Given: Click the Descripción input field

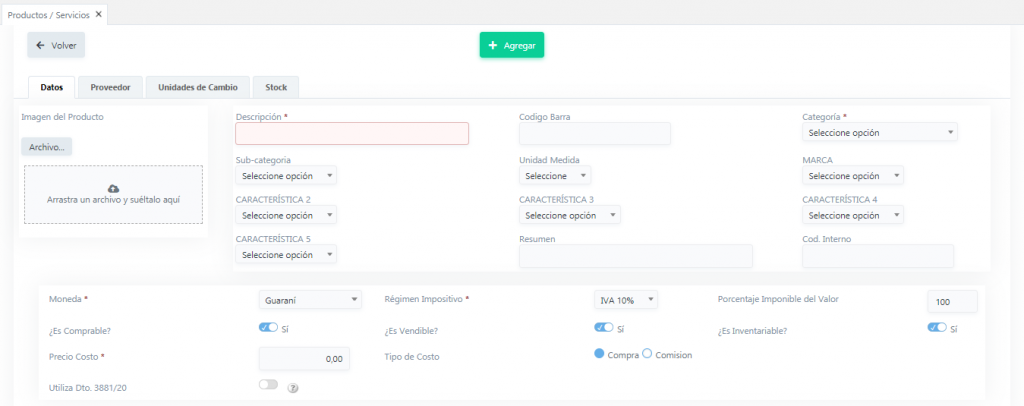Looking at the screenshot, I should click(352, 134).
